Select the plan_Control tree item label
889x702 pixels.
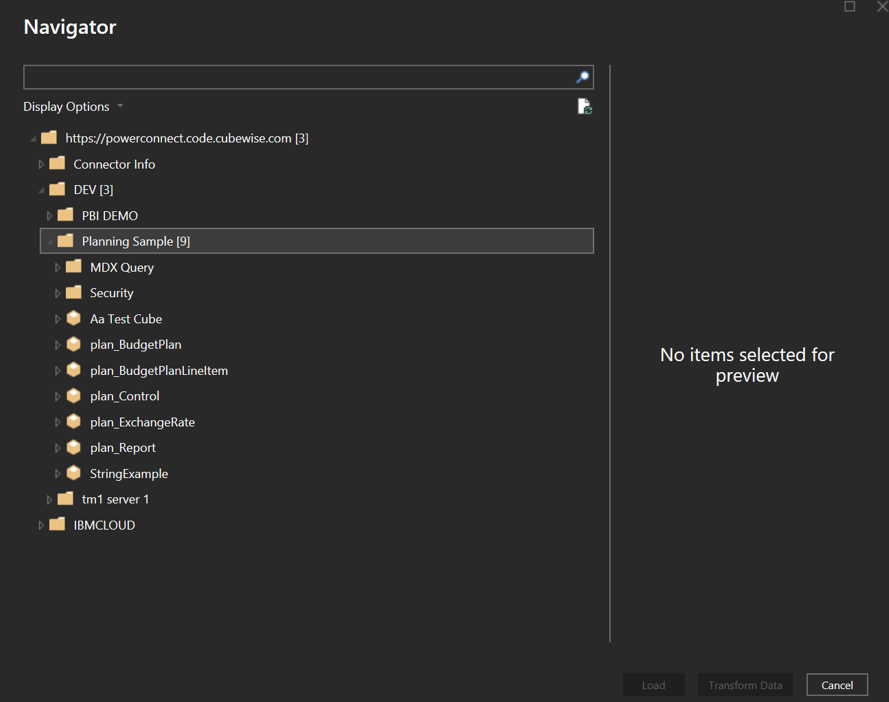125,396
